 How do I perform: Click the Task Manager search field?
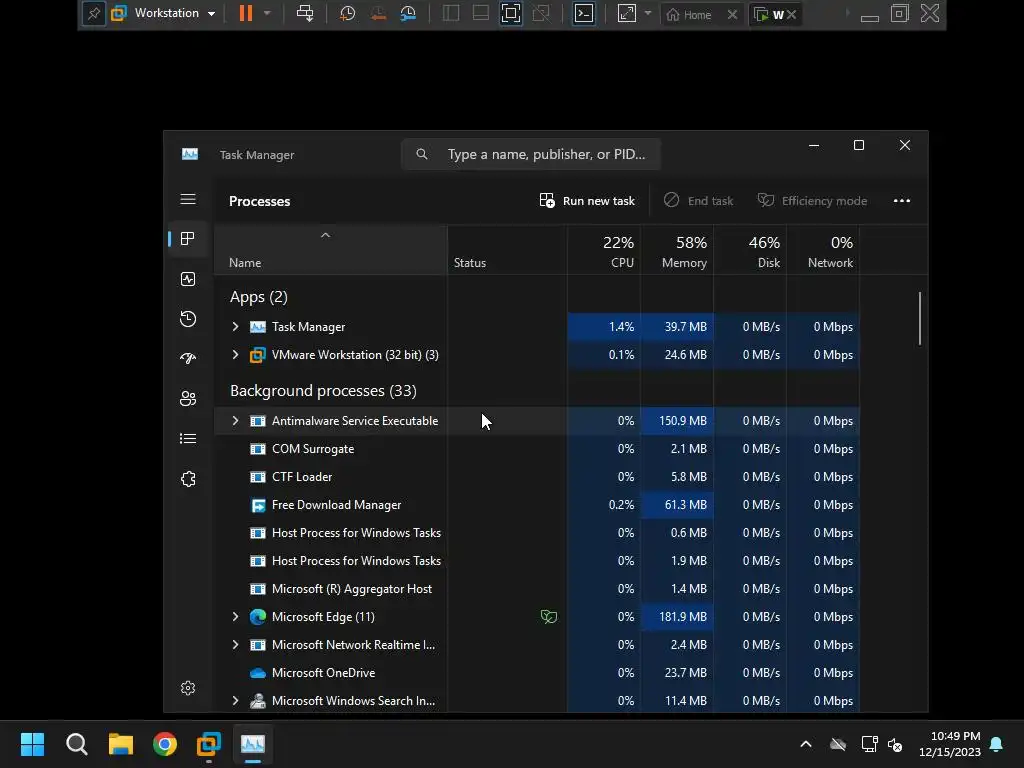[x=531, y=154]
